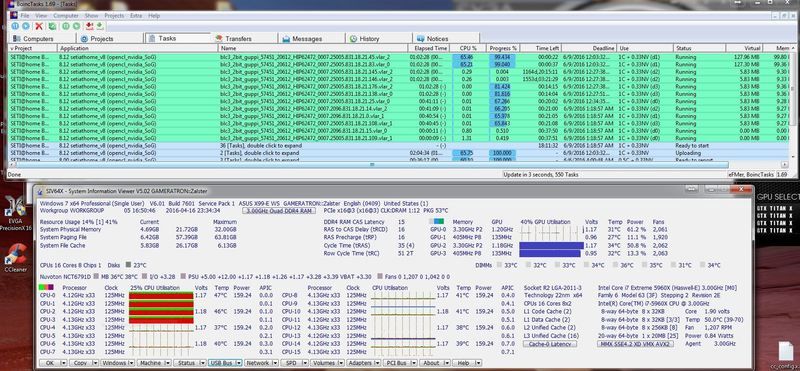This screenshot has height=371, width=800.
Task: Click the green update project toolbar icon
Action: point(53,26)
